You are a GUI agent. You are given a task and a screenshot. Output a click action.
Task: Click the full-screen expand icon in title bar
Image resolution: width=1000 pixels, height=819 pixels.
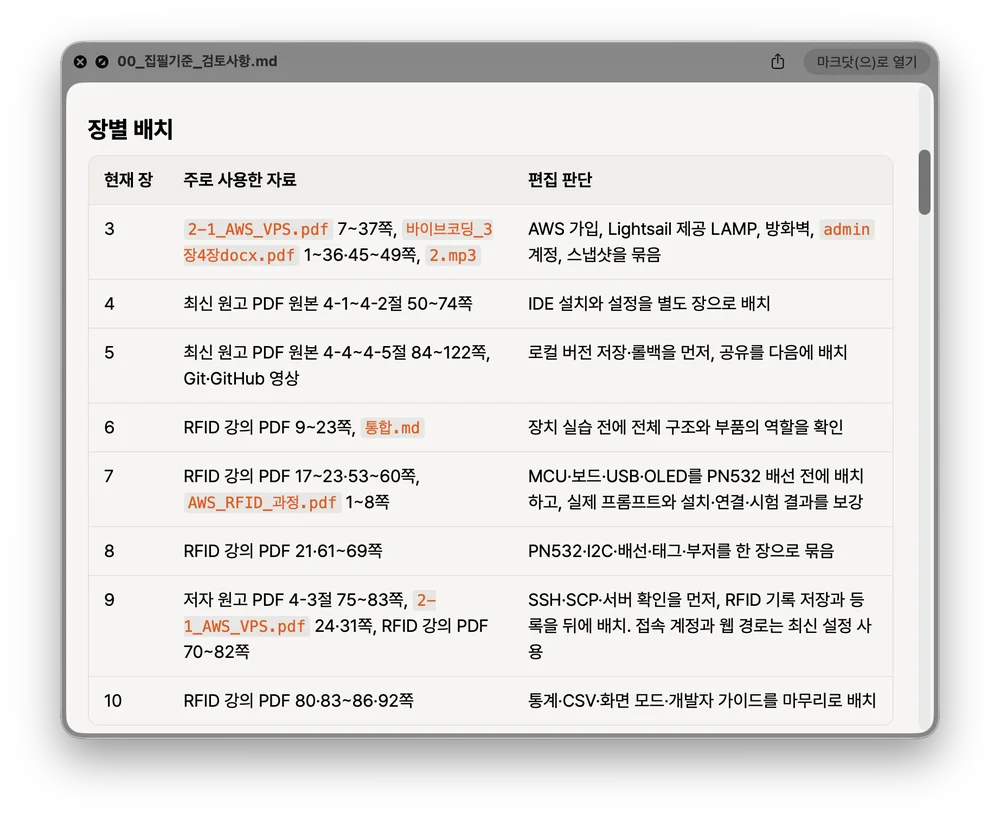click(101, 62)
